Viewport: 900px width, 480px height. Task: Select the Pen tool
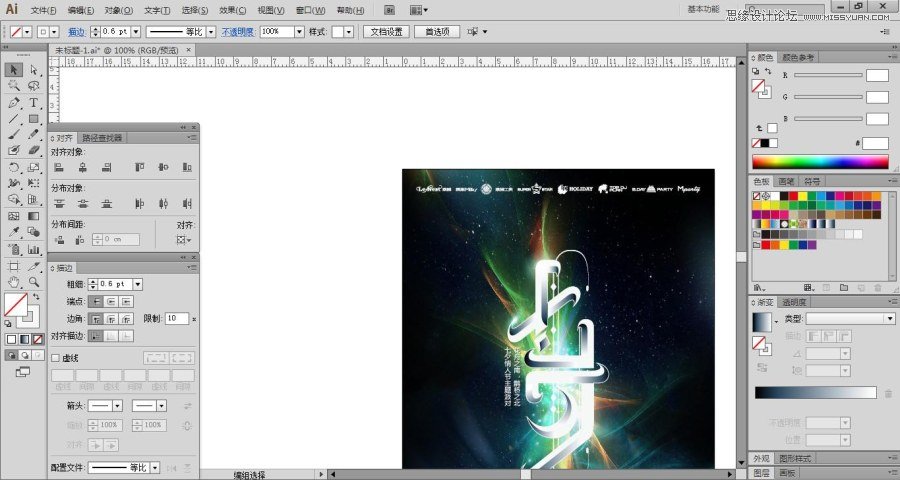click(x=14, y=103)
